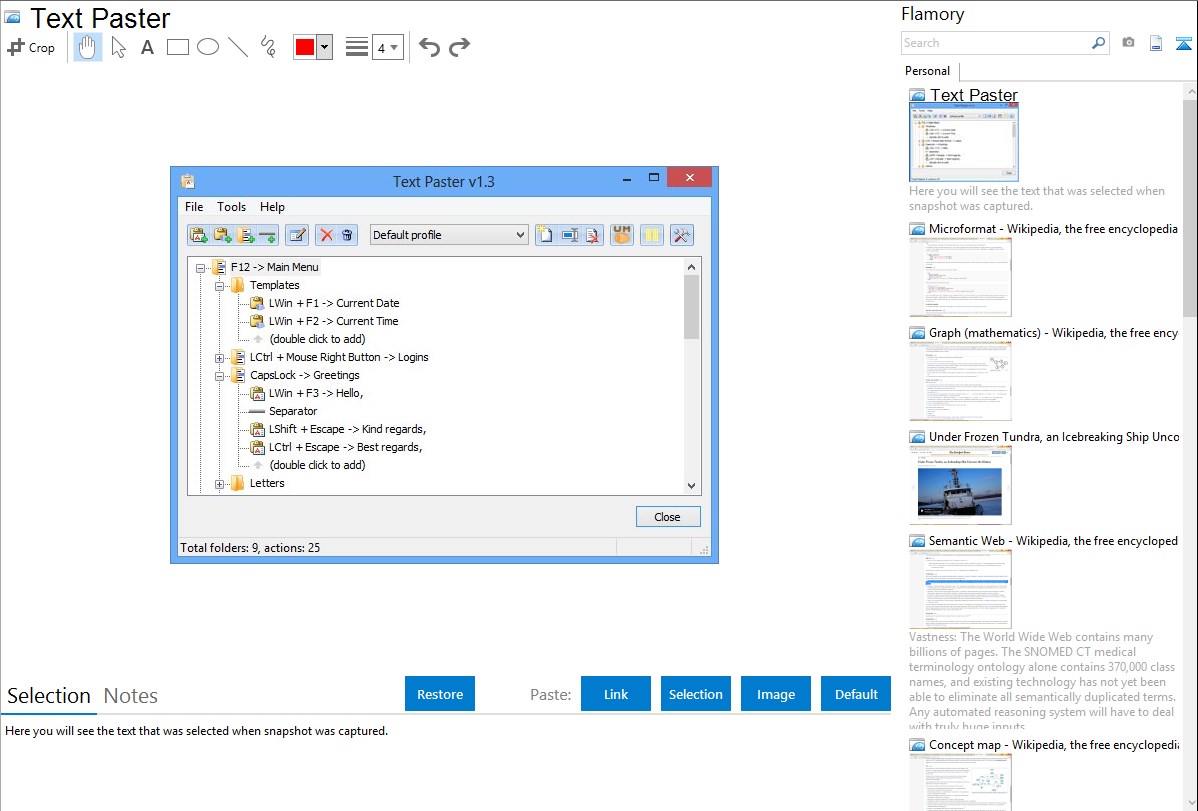
Task: Open the Help menu in Text Paster
Action: point(272,207)
